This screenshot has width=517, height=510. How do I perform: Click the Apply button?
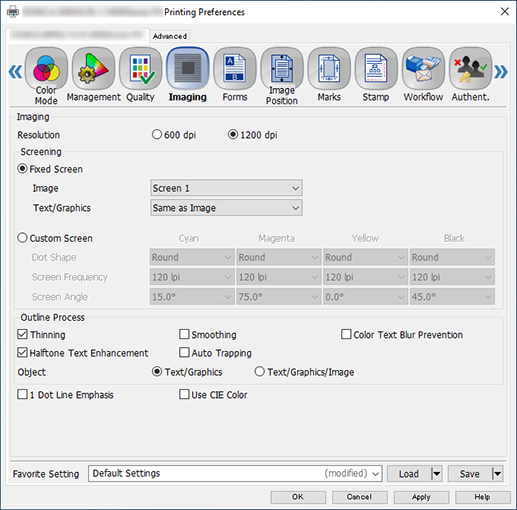421,497
